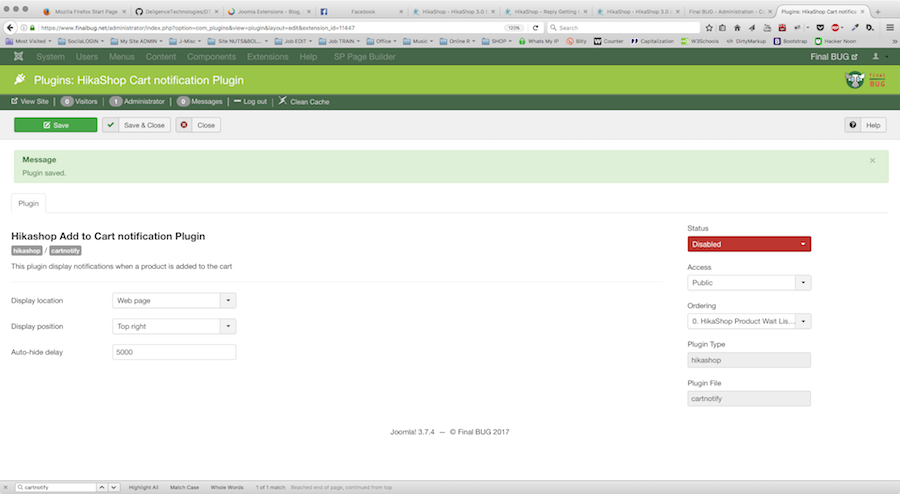Click the browser home icon
The height and width of the screenshot is (494, 900).
click(x=737, y=28)
